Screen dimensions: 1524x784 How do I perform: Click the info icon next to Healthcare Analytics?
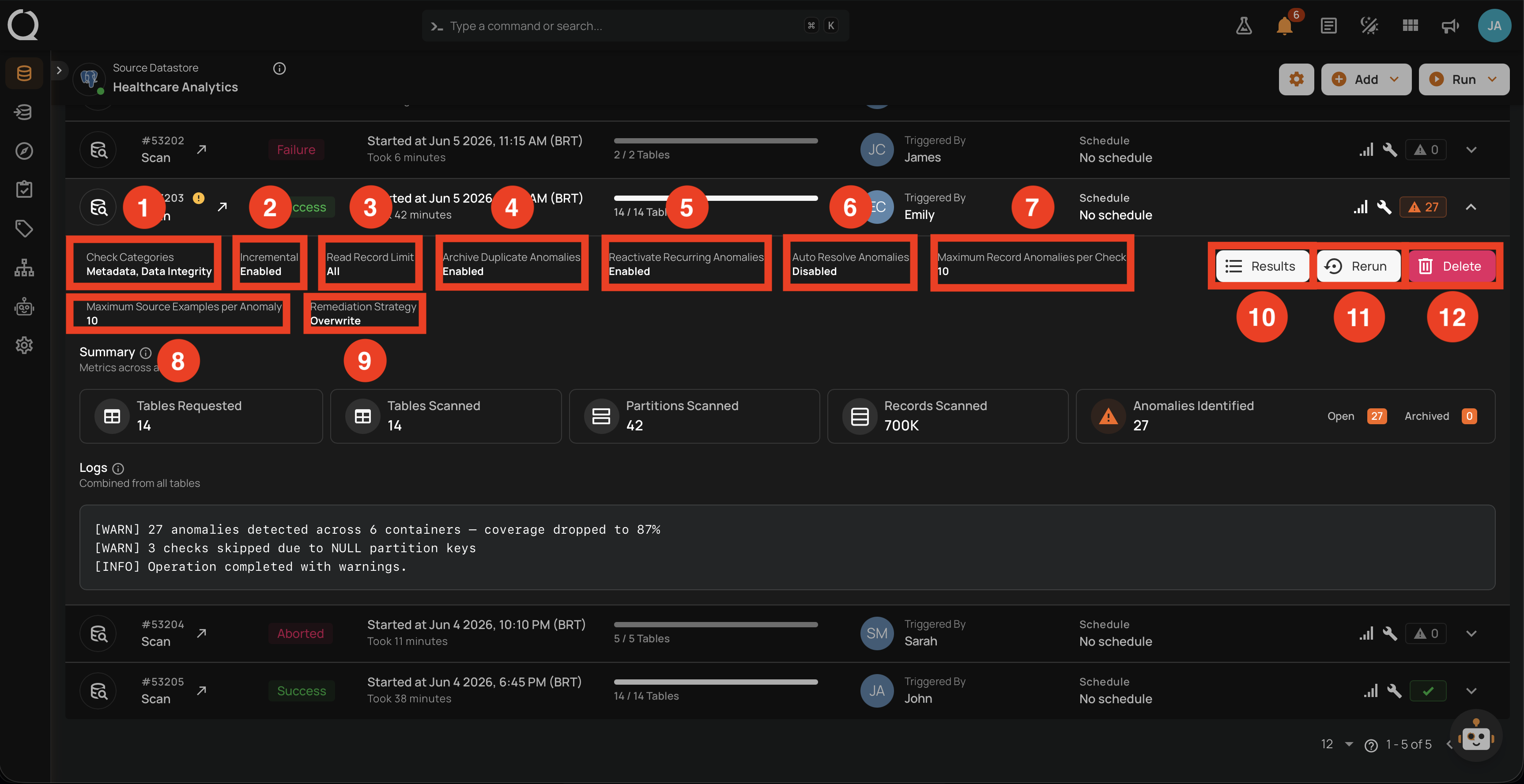tap(279, 68)
